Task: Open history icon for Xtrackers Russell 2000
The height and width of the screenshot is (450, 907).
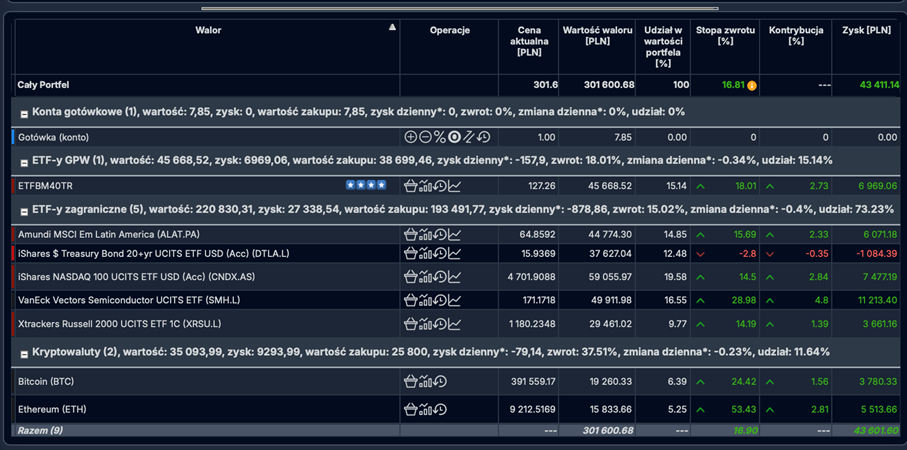Action: coord(440,324)
